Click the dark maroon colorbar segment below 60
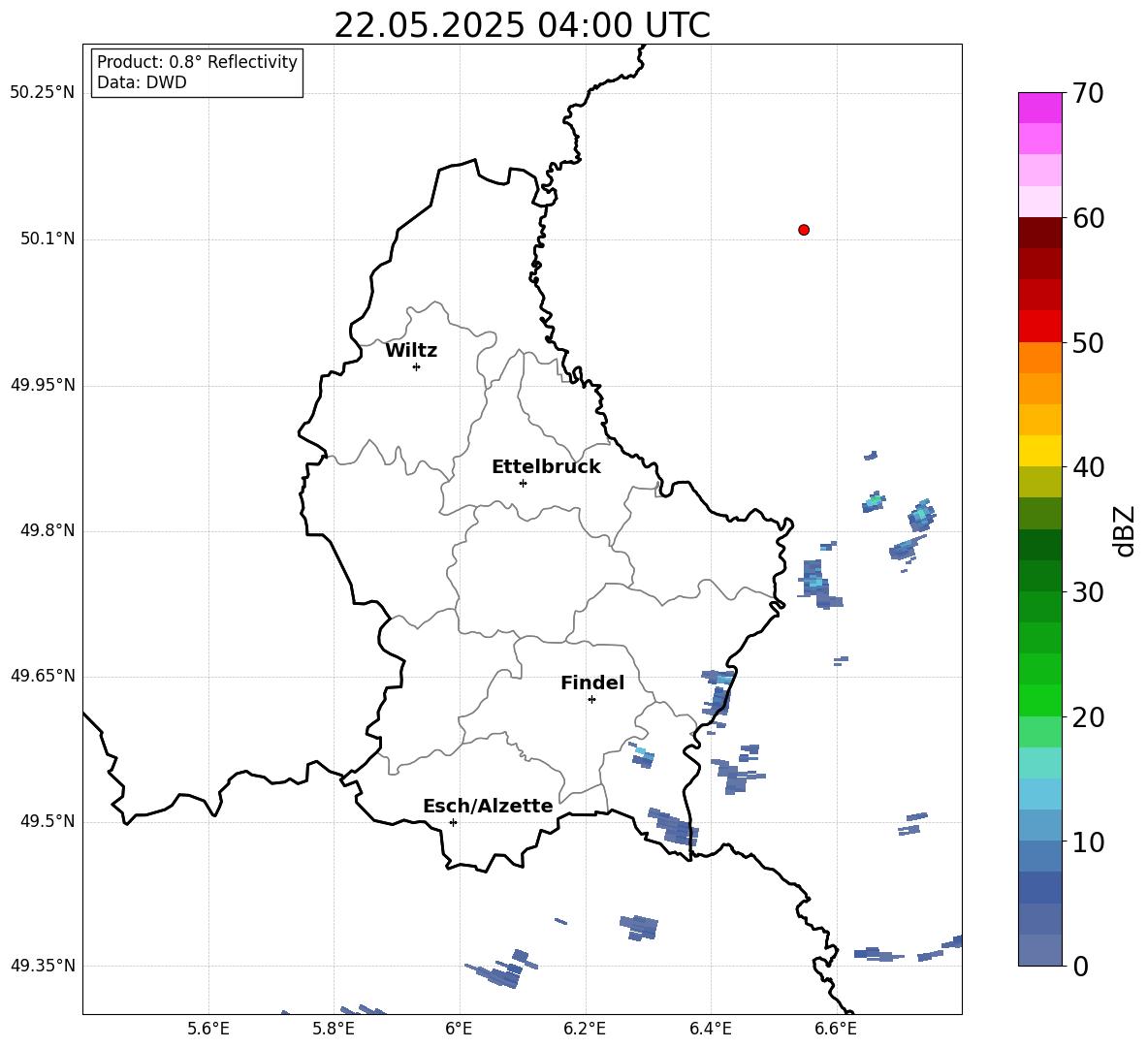This screenshot has width=1148, height=1048. pos(1039,233)
